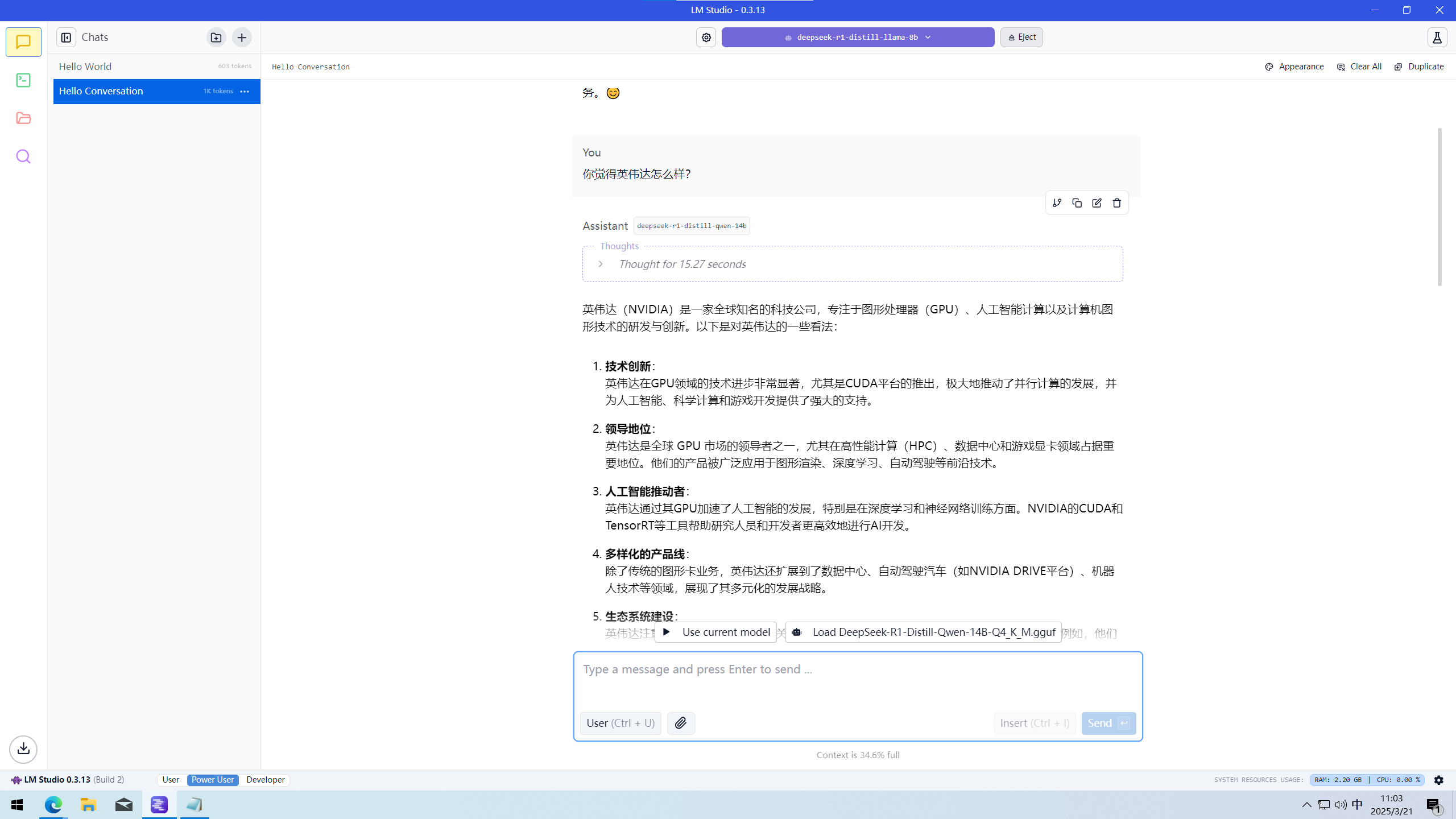Open the flask experiments panel
1456x819 pixels.
[1437, 38]
